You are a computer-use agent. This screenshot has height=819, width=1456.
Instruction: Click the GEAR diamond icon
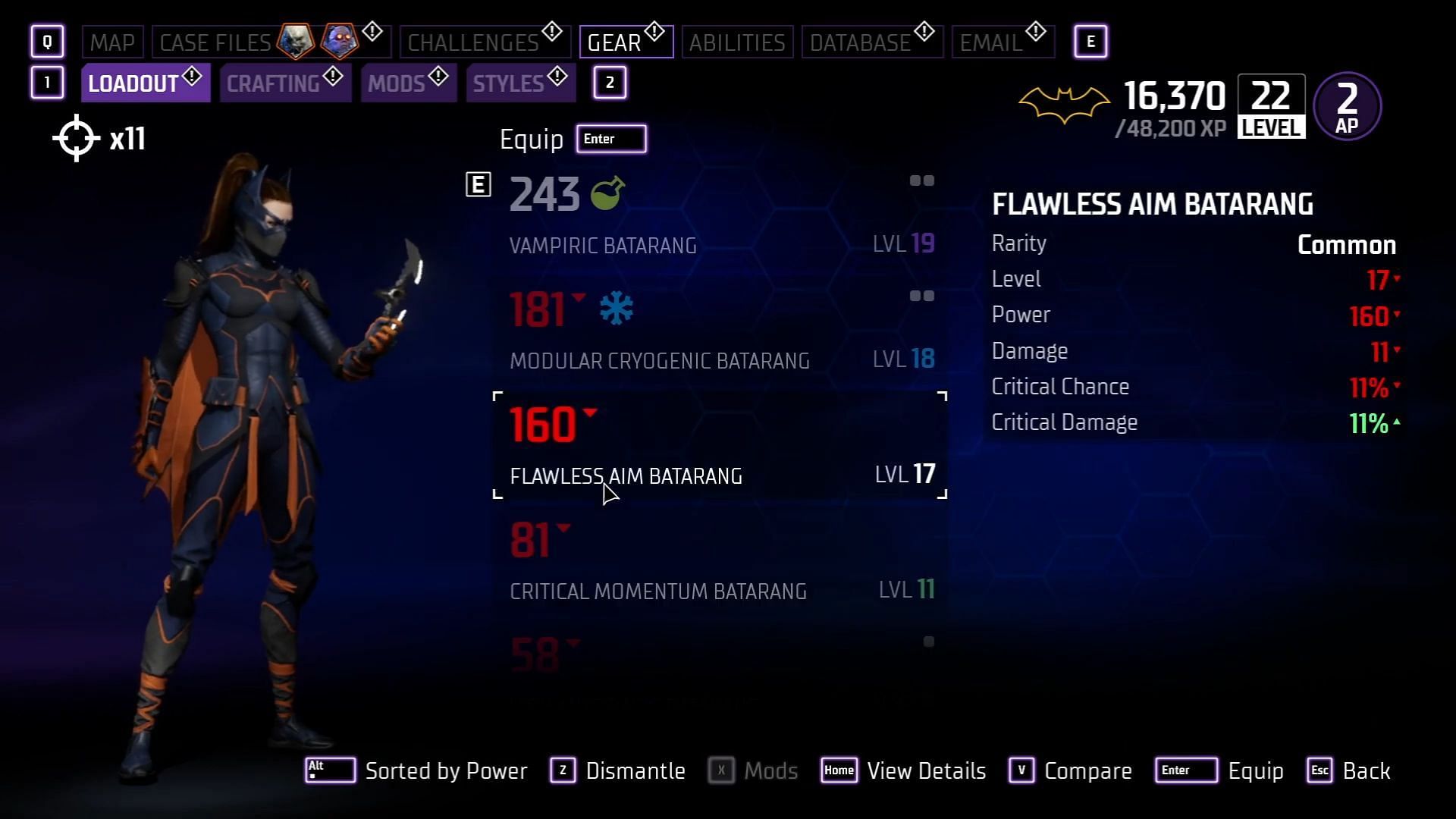655,30
